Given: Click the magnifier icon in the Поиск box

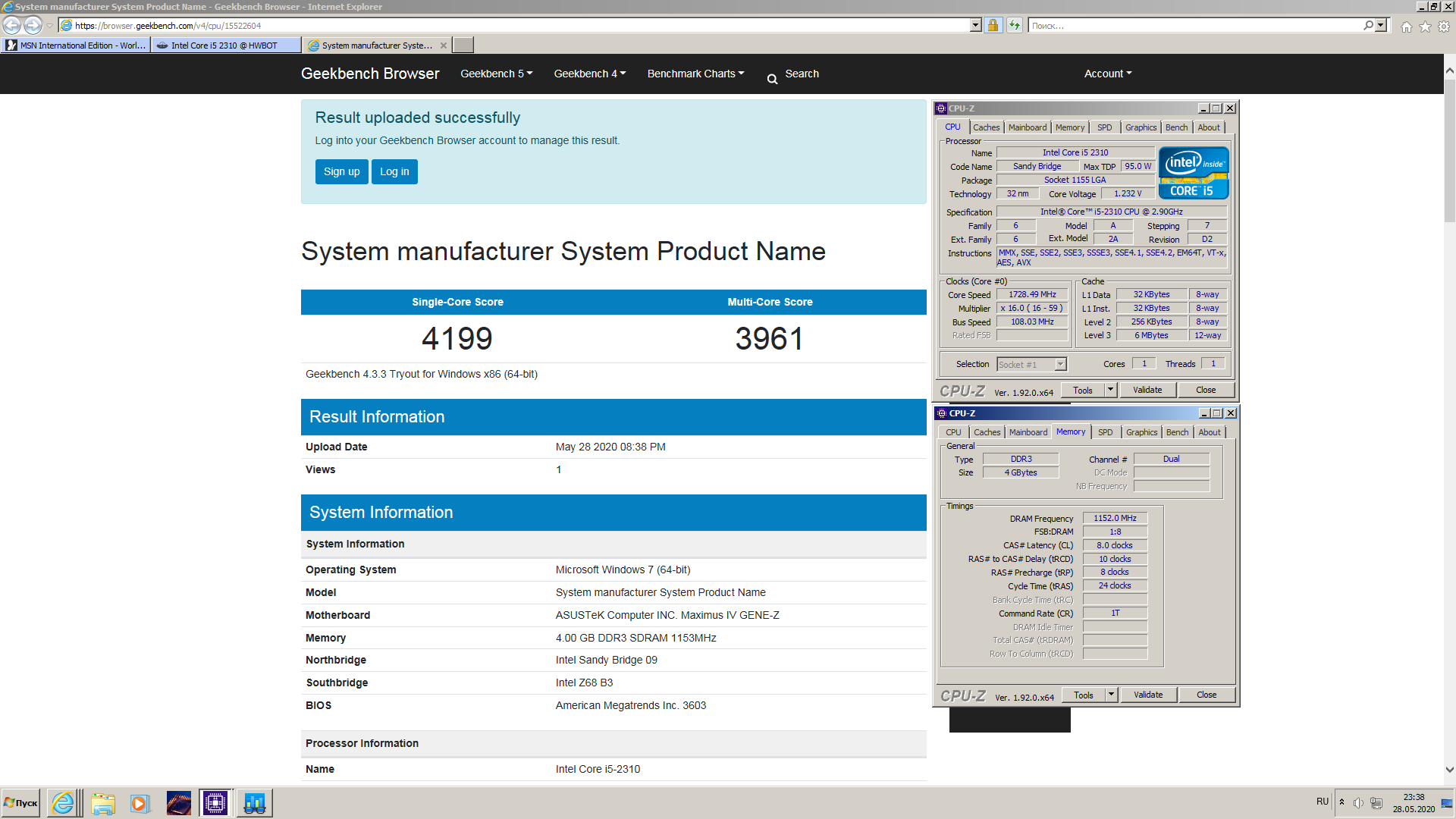Looking at the screenshot, I should click(x=1368, y=26).
